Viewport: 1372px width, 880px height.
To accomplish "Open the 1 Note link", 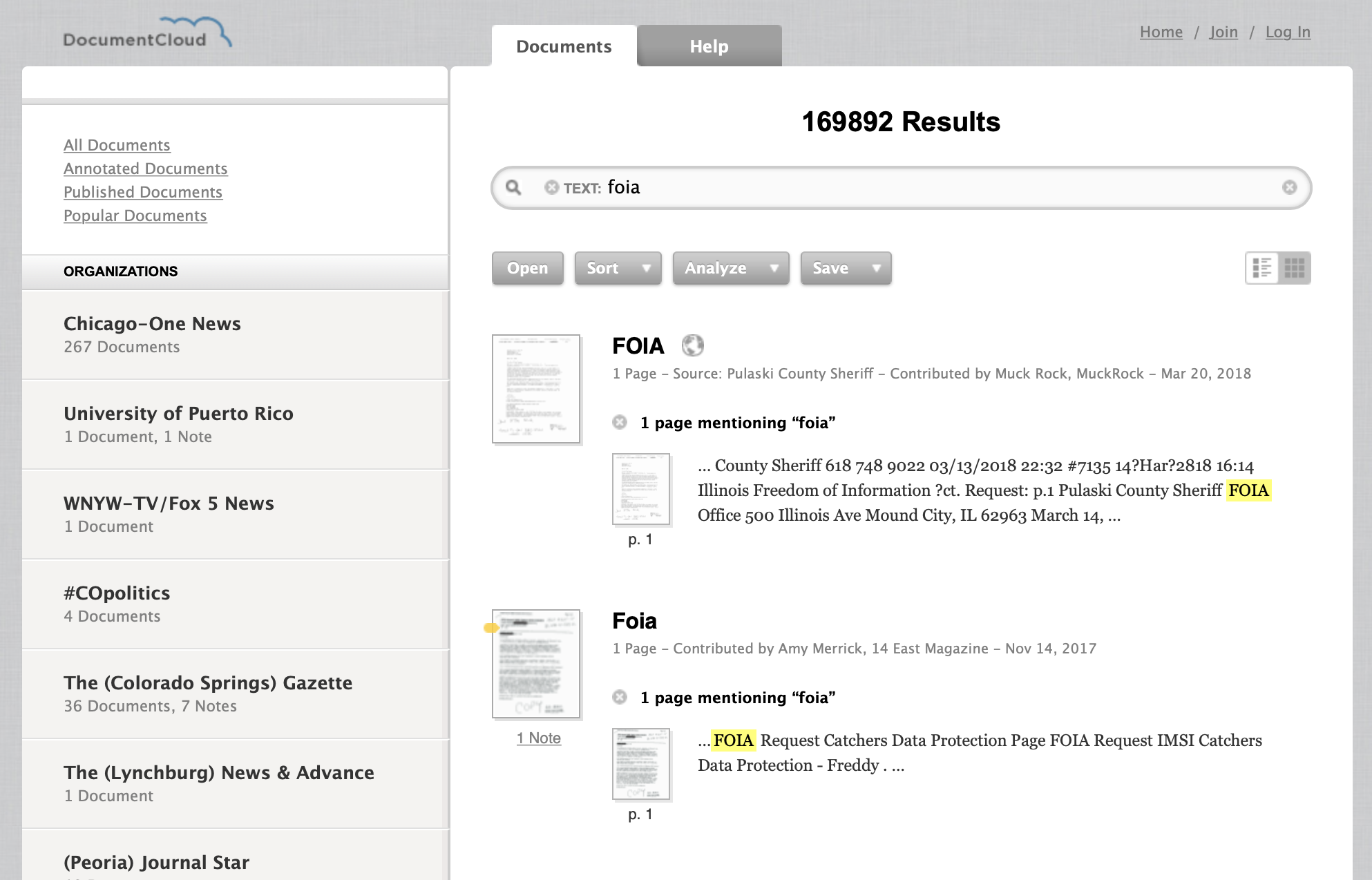I will pyautogui.click(x=539, y=738).
